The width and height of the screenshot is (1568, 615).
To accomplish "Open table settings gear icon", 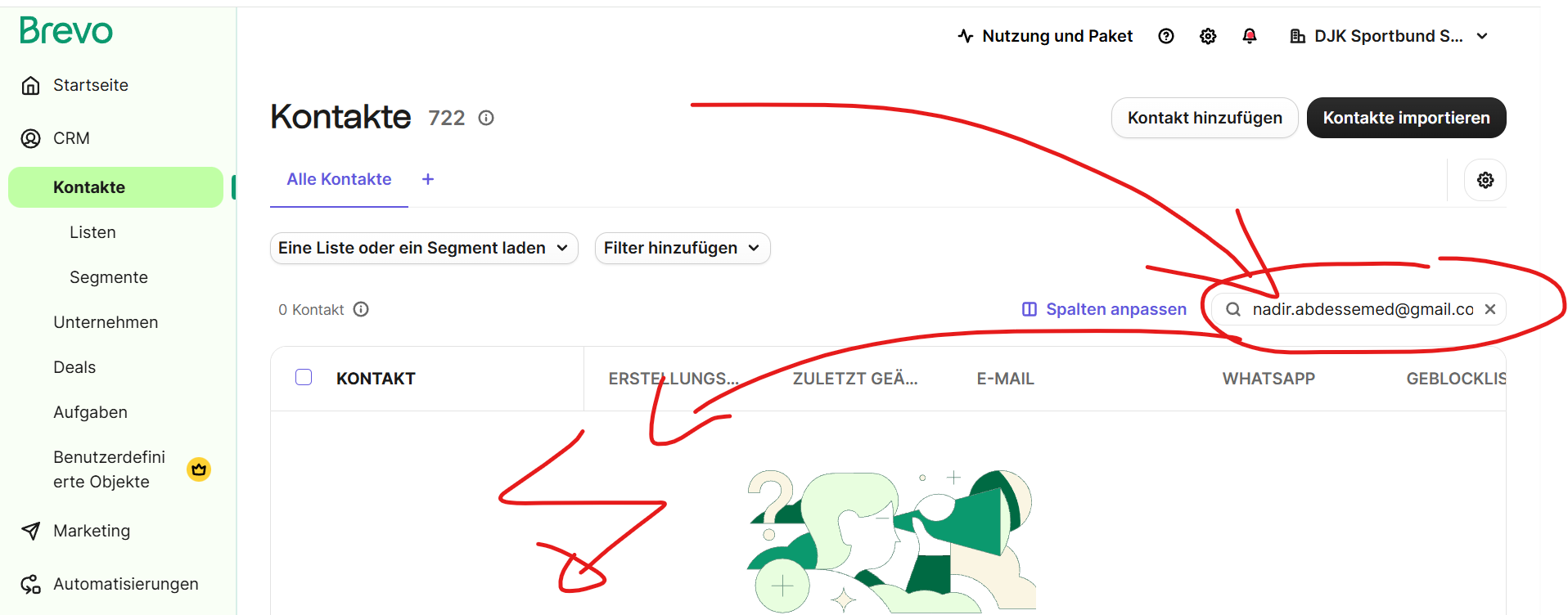I will coord(1485,180).
